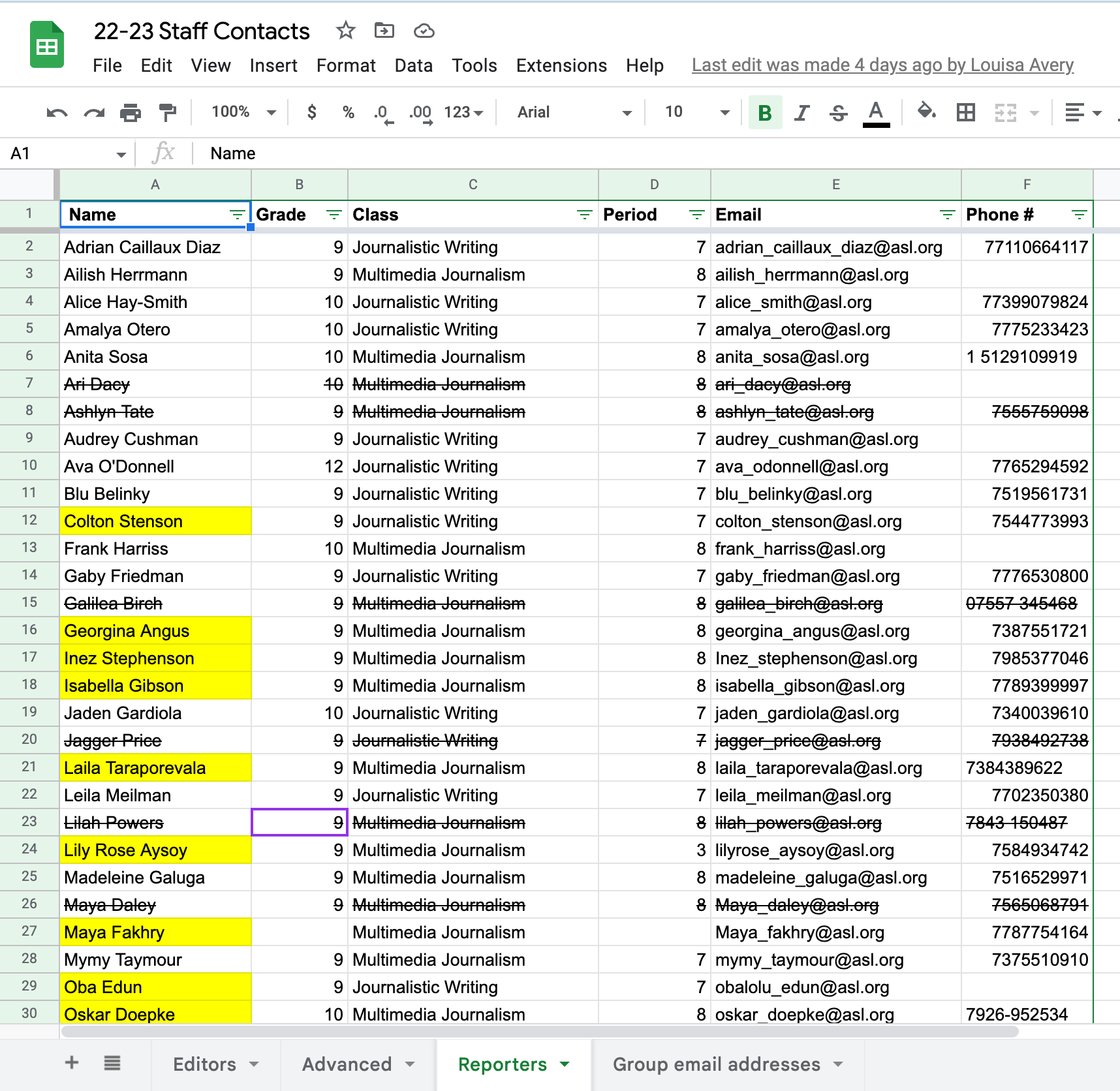Image resolution: width=1120 pixels, height=1091 pixels.
Task: Toggle Strikethrough formatting
Action: (x=838, y=113)
